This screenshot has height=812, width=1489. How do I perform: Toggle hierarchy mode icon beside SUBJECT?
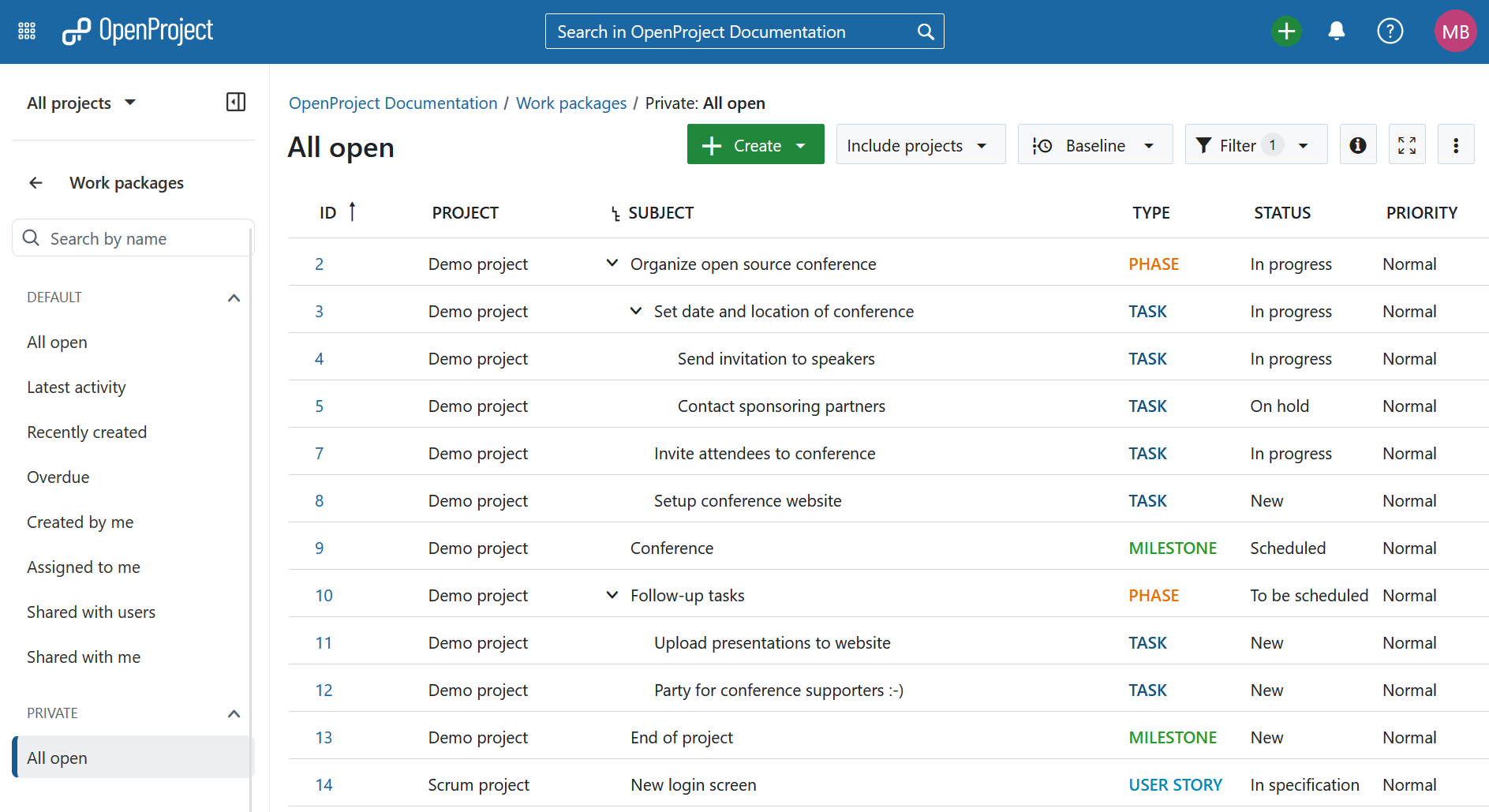click(615, 214)
